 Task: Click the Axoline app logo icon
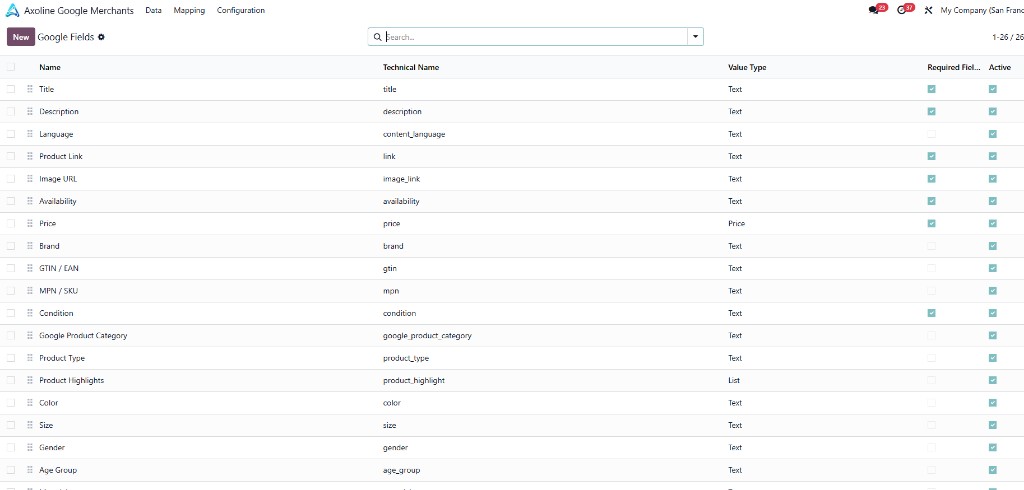click(x=12, y=10)
